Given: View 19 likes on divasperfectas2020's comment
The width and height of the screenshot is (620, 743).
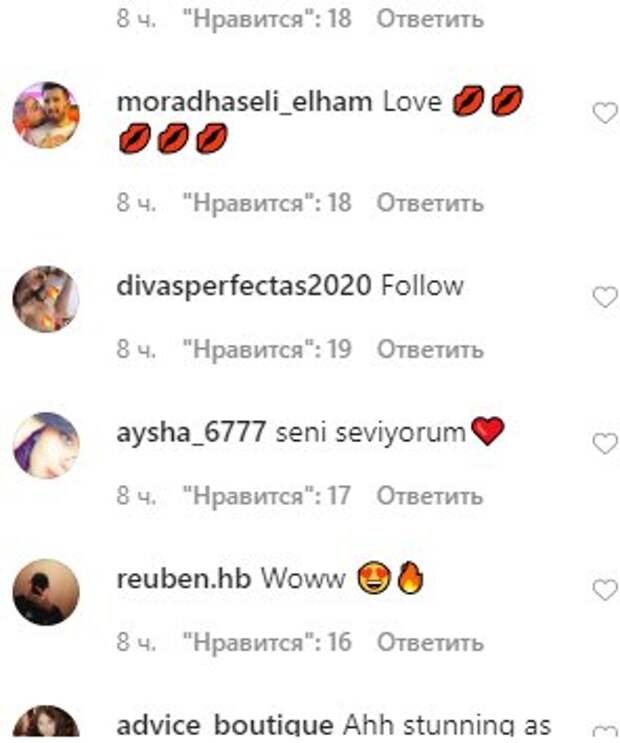Looking at the screenshot, I should [267, 350].
